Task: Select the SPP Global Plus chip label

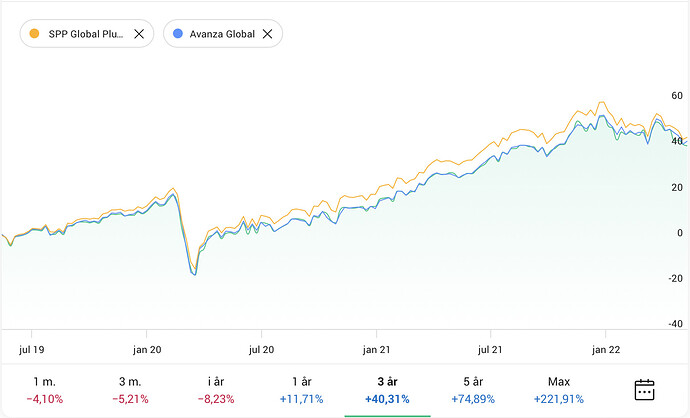Action: click(x=86, y=34)
